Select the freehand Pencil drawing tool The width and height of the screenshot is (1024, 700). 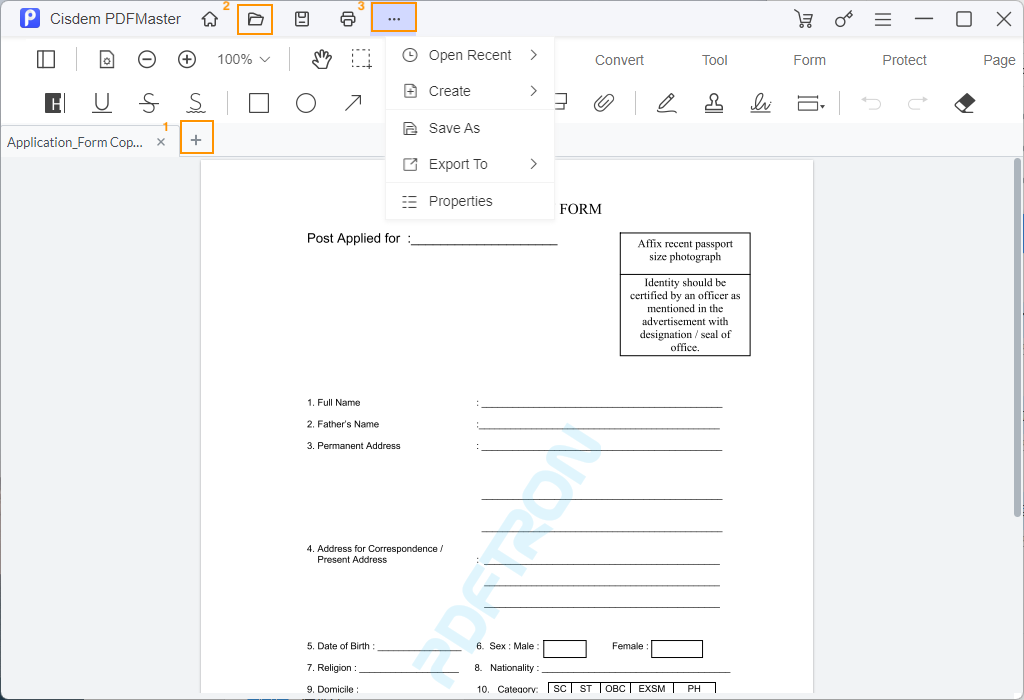[665, 102]
